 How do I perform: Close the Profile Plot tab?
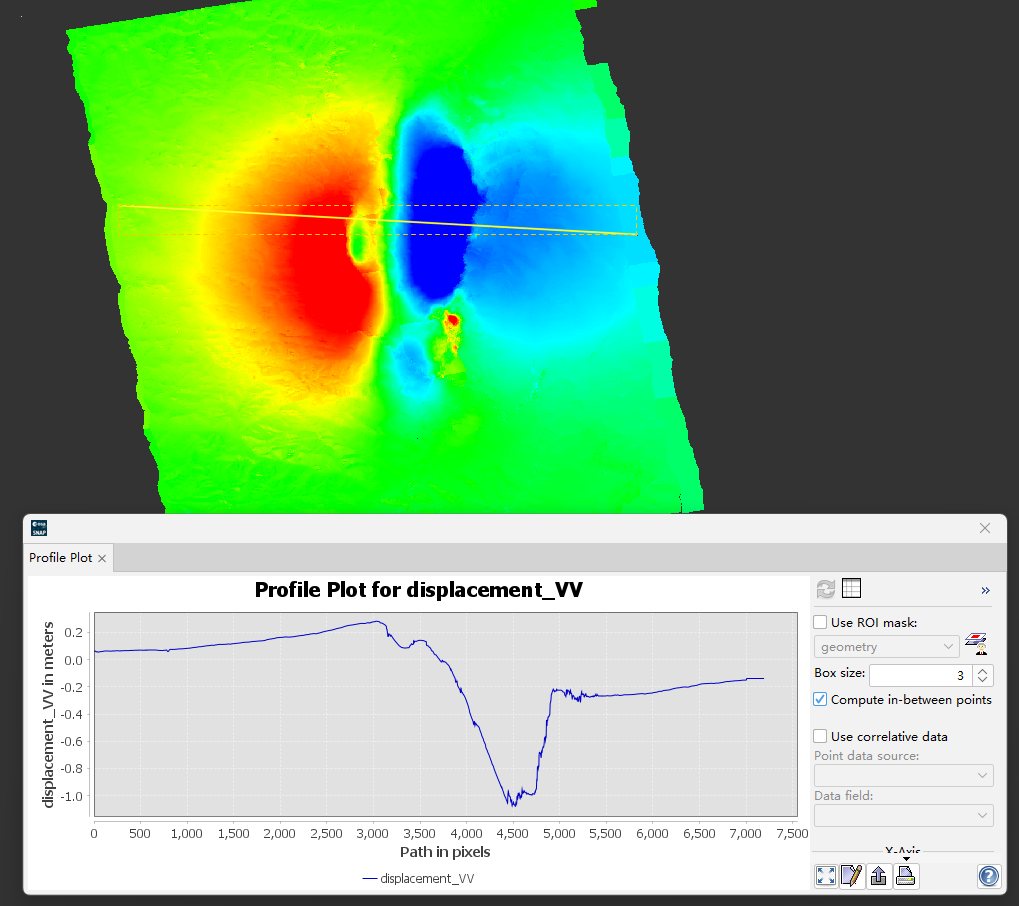pyautogui.click(x=102, y=558)
